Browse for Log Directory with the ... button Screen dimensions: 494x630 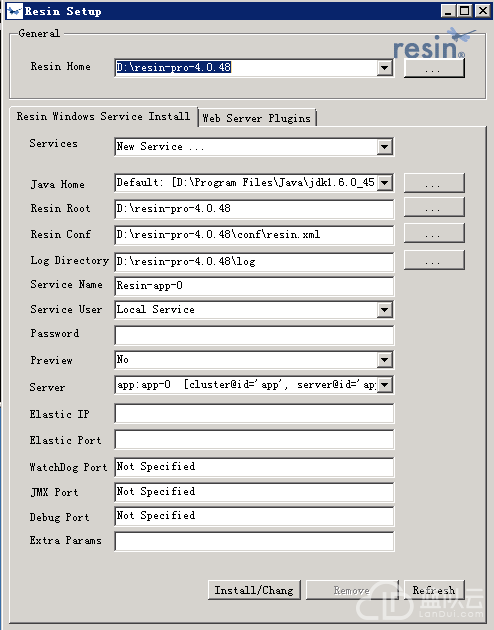coord(434,260)
